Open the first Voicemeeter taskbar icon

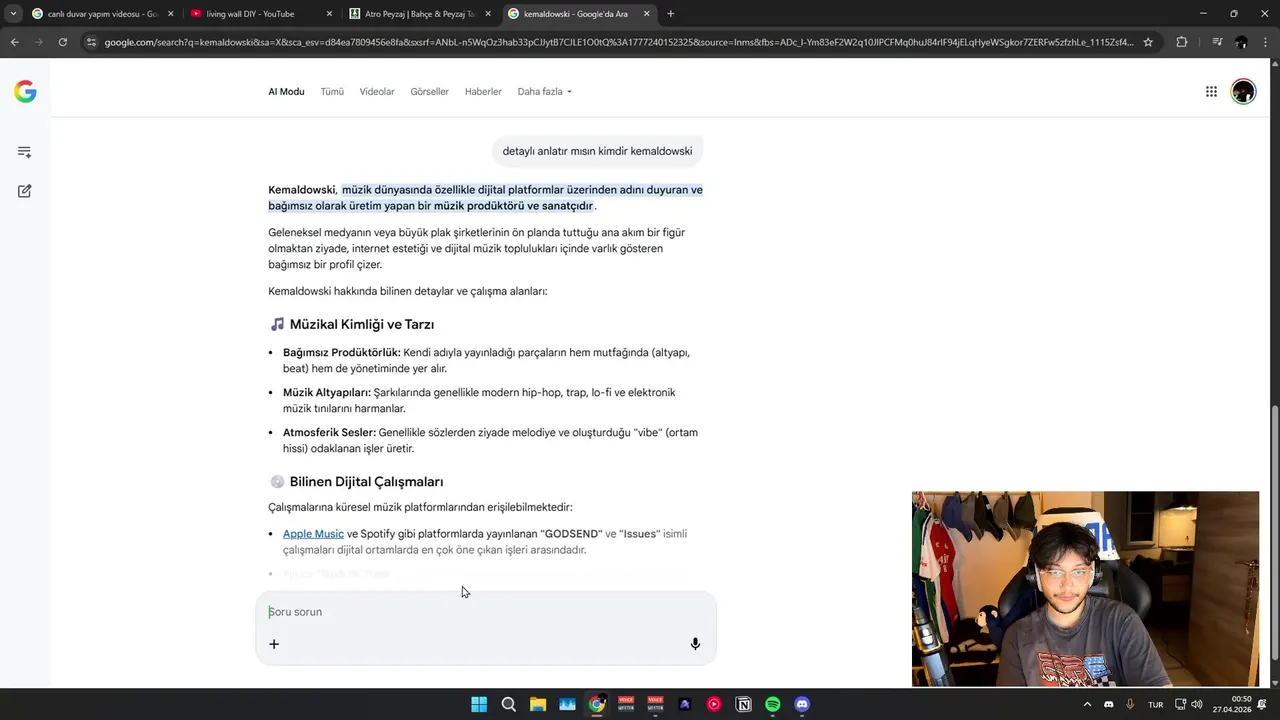point(626,704)
